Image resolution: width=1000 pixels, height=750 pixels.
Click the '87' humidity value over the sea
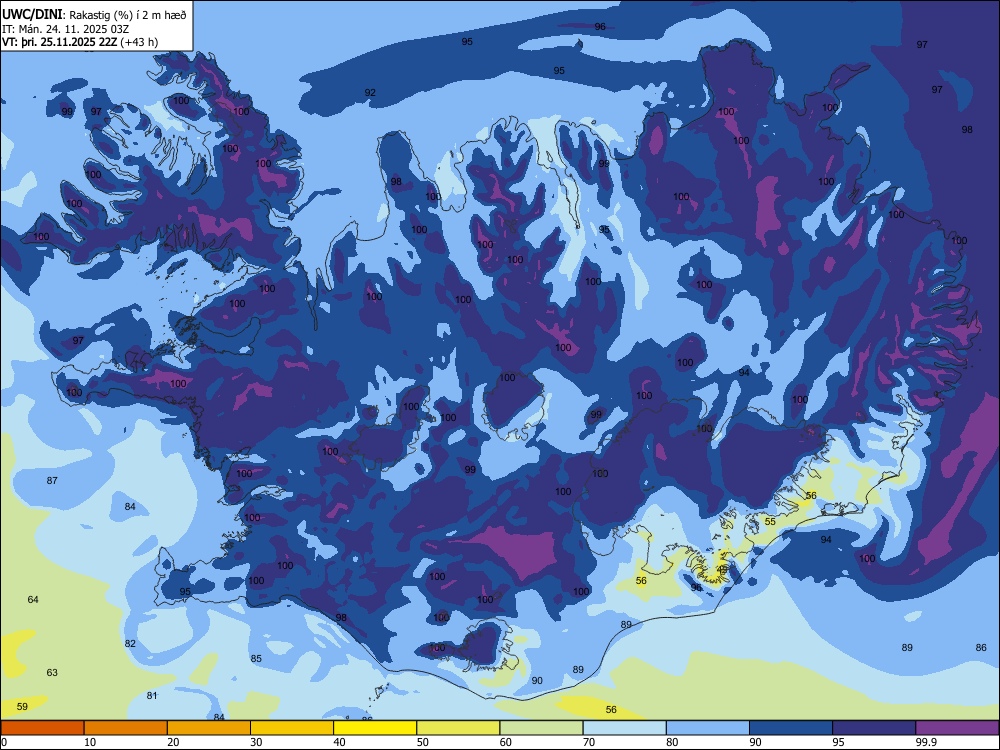click(52, 480)
